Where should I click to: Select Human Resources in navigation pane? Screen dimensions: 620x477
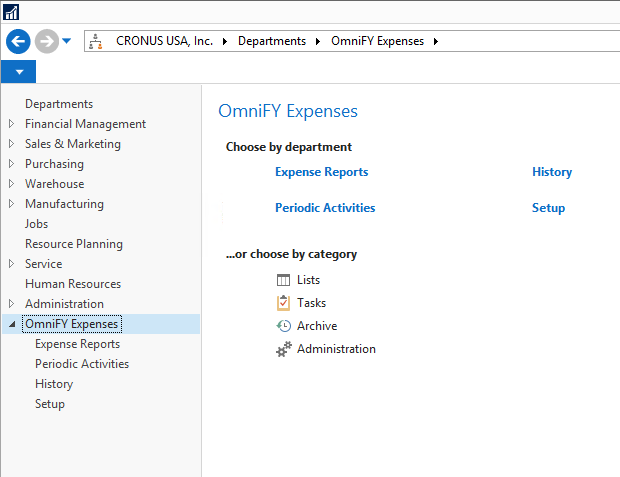point(73,284)
